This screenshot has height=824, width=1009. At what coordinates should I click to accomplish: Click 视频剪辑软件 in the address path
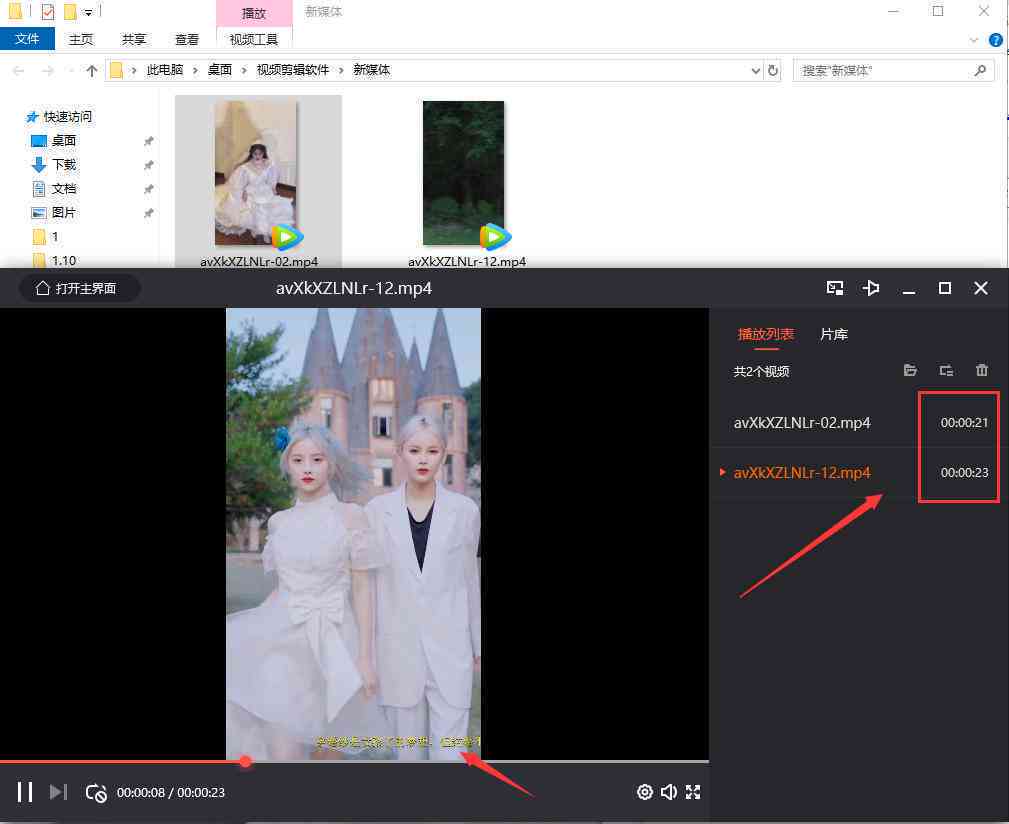point(292,69)
